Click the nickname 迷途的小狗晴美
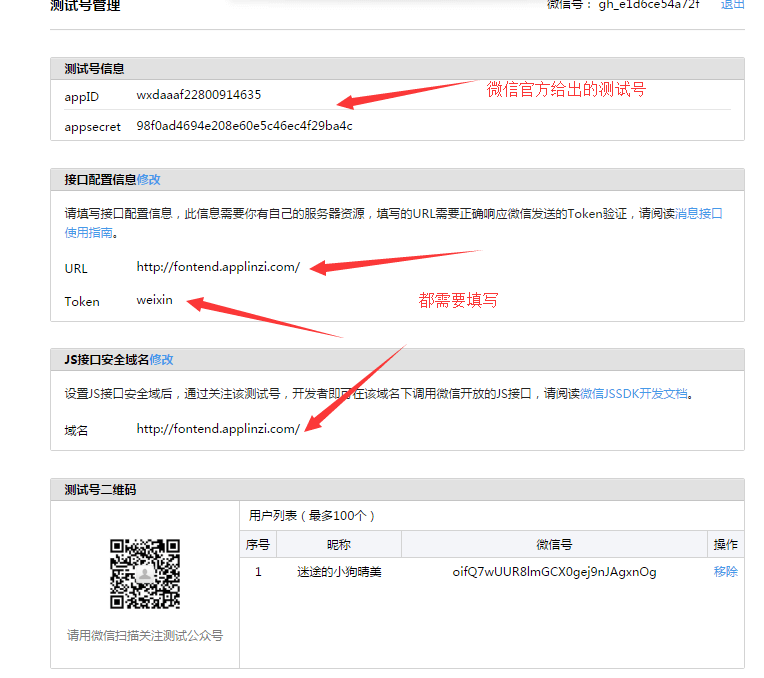This screenshot has height=678, width=764. click(x=339, y=571)
